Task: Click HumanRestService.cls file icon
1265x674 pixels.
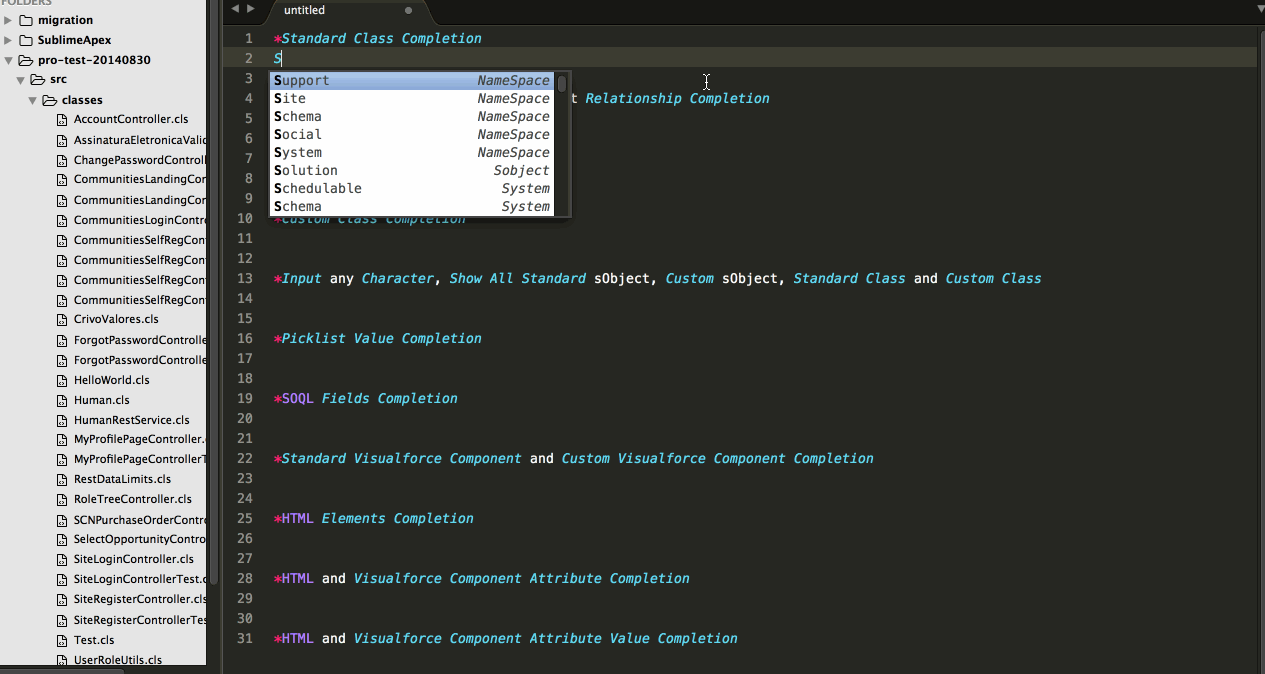Action: pyautogui.click(x=62, y=420)
